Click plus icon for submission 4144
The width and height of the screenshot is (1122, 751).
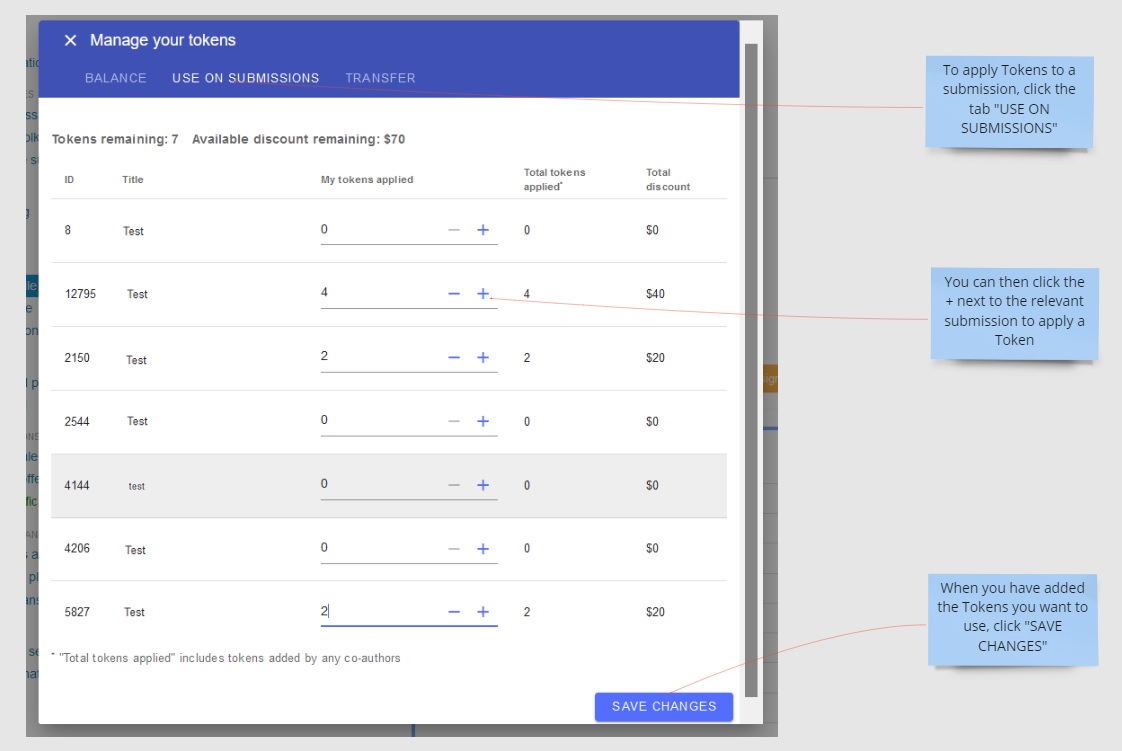pos(483,485)
